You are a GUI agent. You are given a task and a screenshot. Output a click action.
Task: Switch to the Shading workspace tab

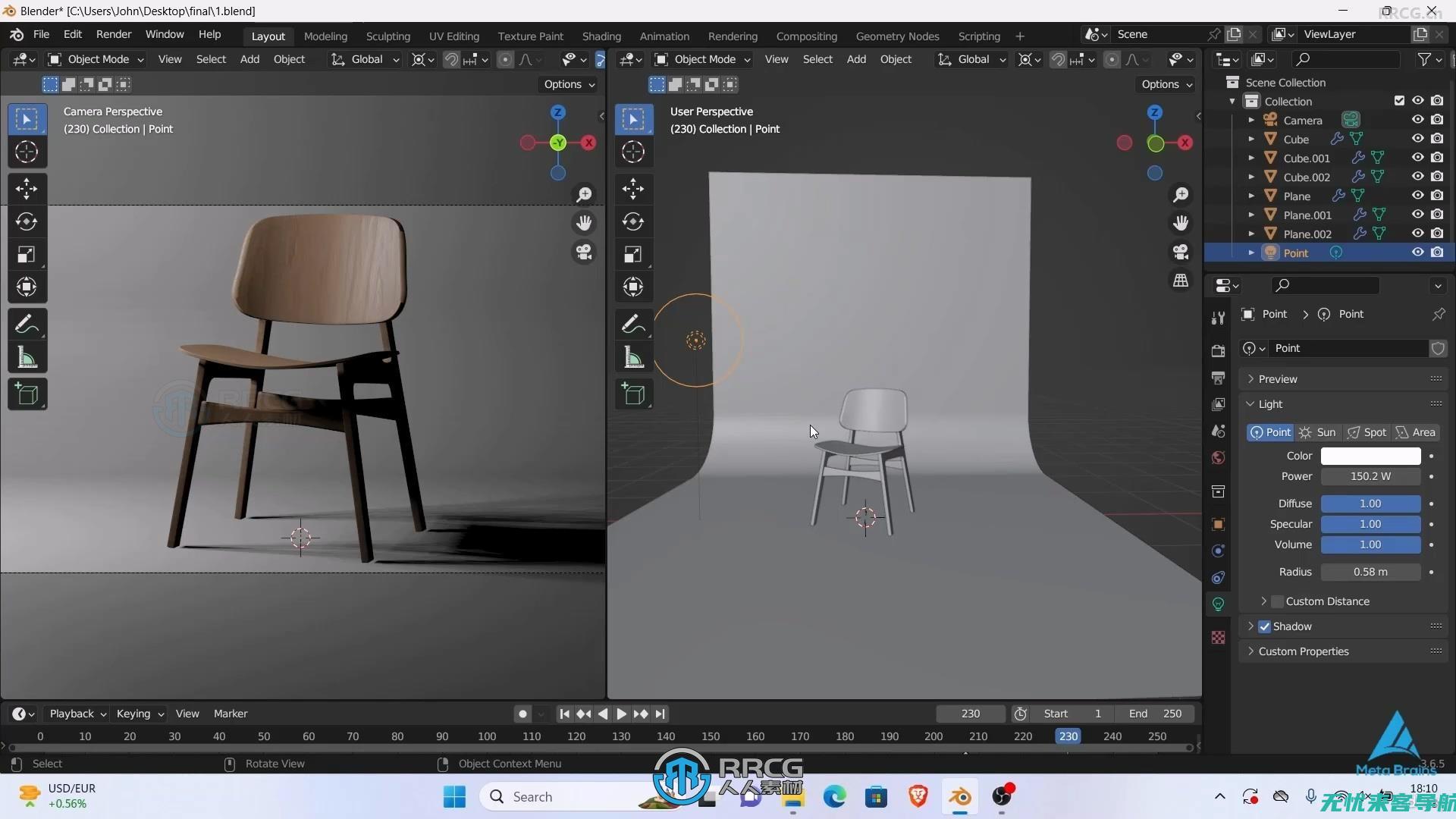[x=601, y=36]
